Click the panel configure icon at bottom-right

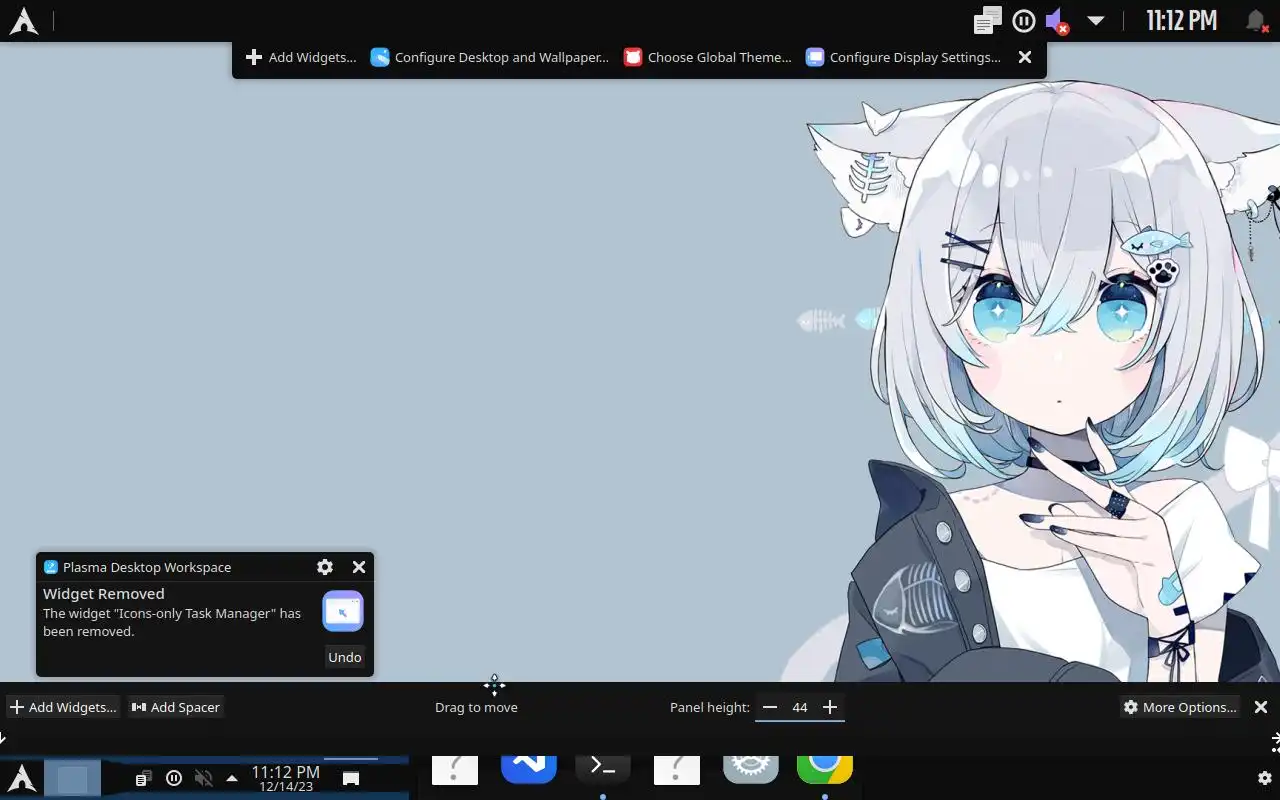[x=1264, y=777]
